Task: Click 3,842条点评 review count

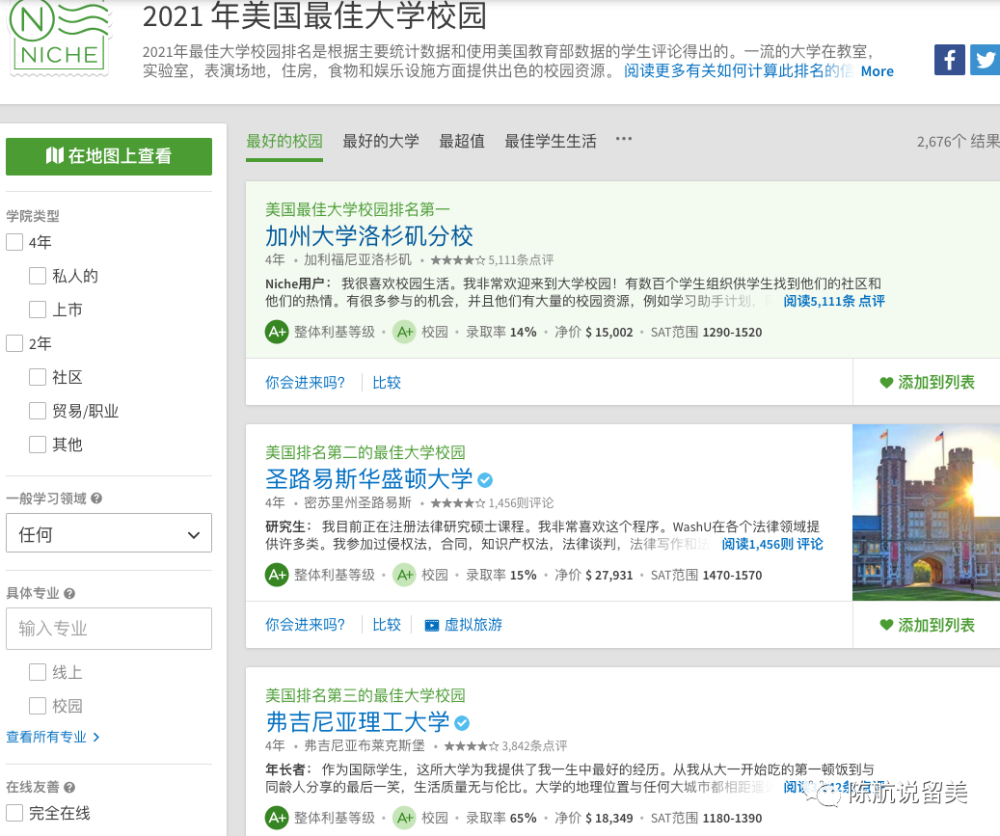Action: [534, 746]
